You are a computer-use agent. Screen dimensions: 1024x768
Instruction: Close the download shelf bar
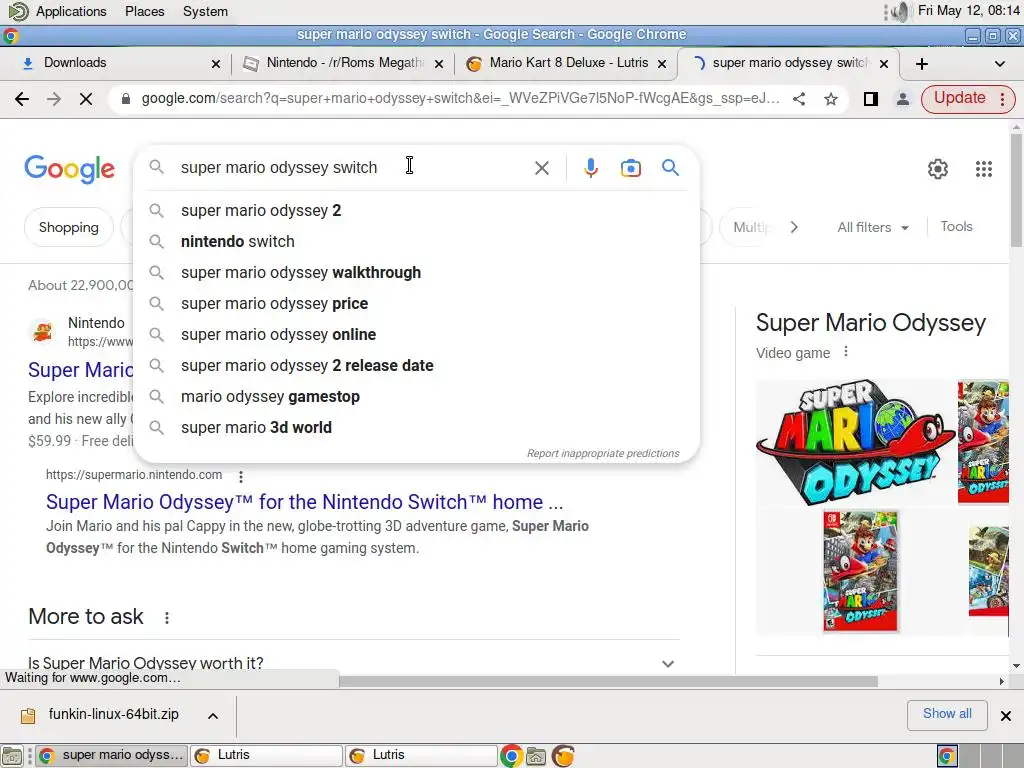pos(1006,716)
